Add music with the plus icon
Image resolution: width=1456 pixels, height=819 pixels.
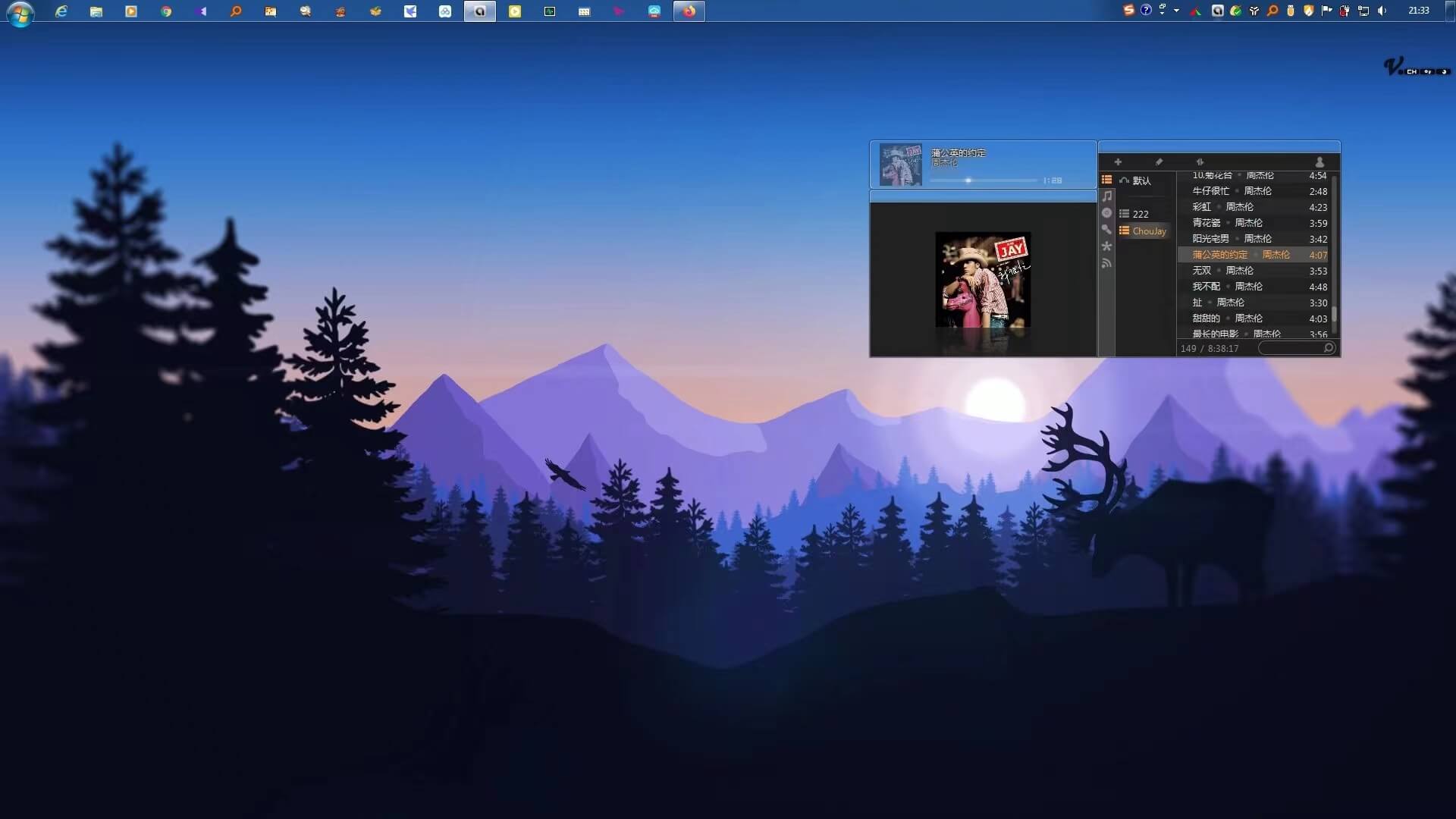(x=1118, y=162)
